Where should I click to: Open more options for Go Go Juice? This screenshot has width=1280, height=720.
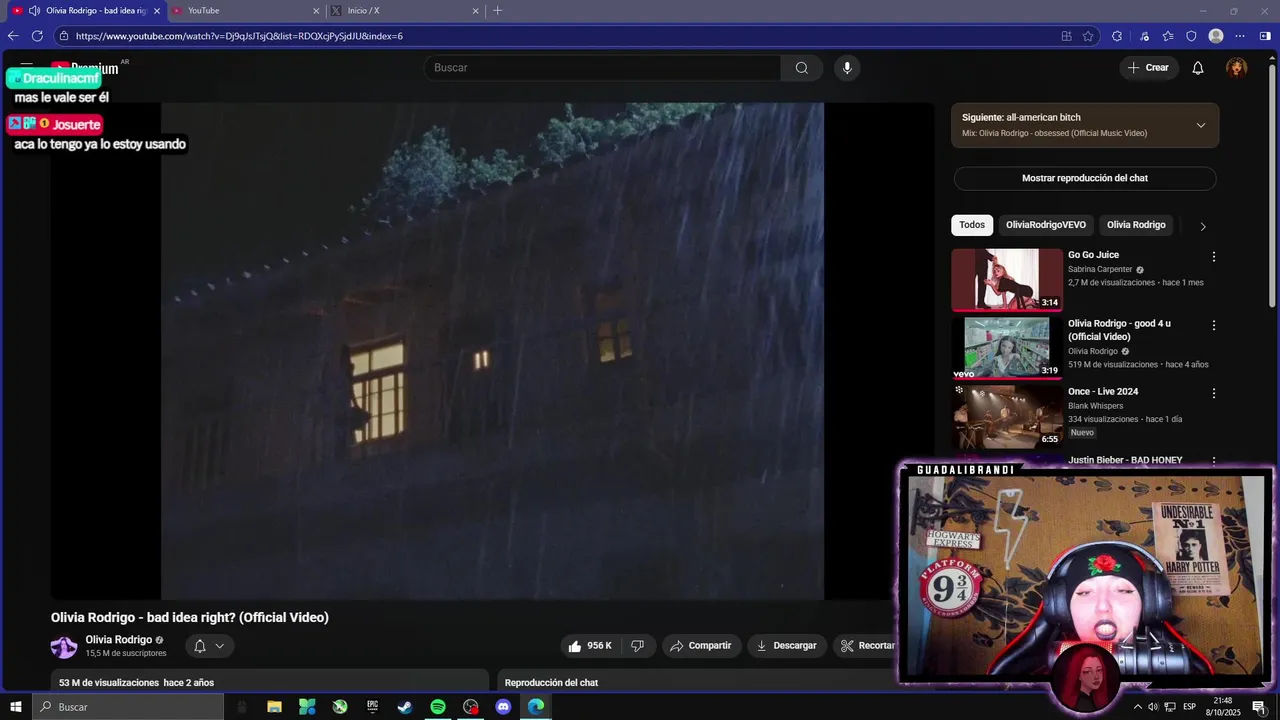click(1214, 257)
